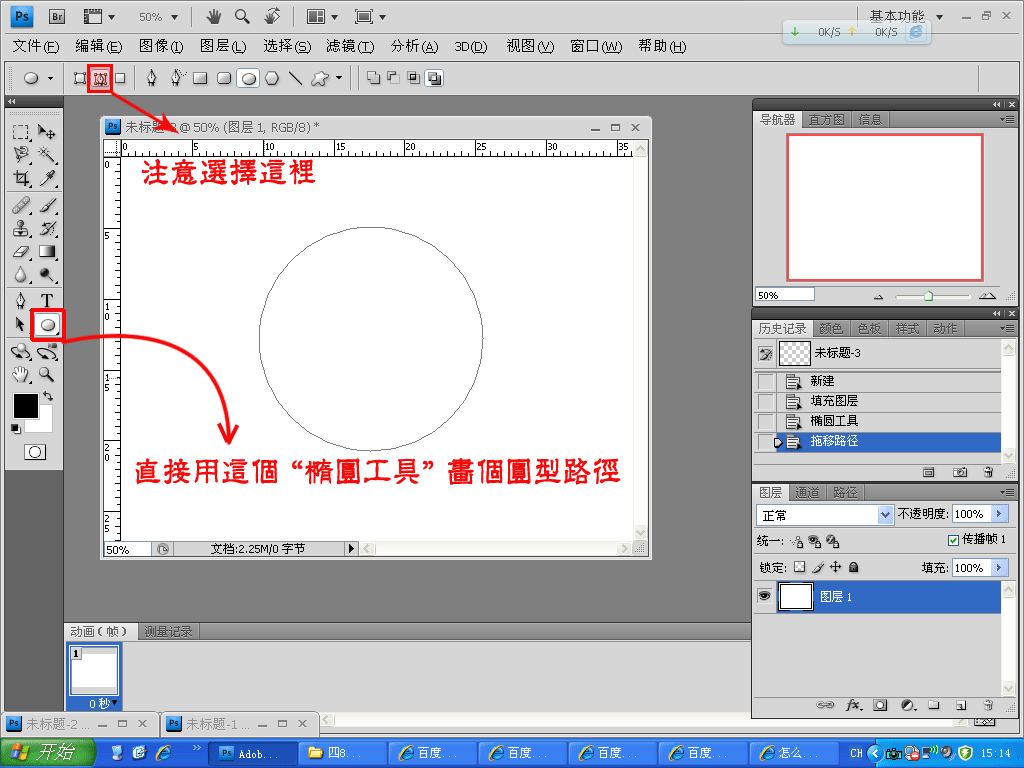Choose Shape Layers mode in options bar
The width and height of the screenshot is (1024, 768).
80,78
